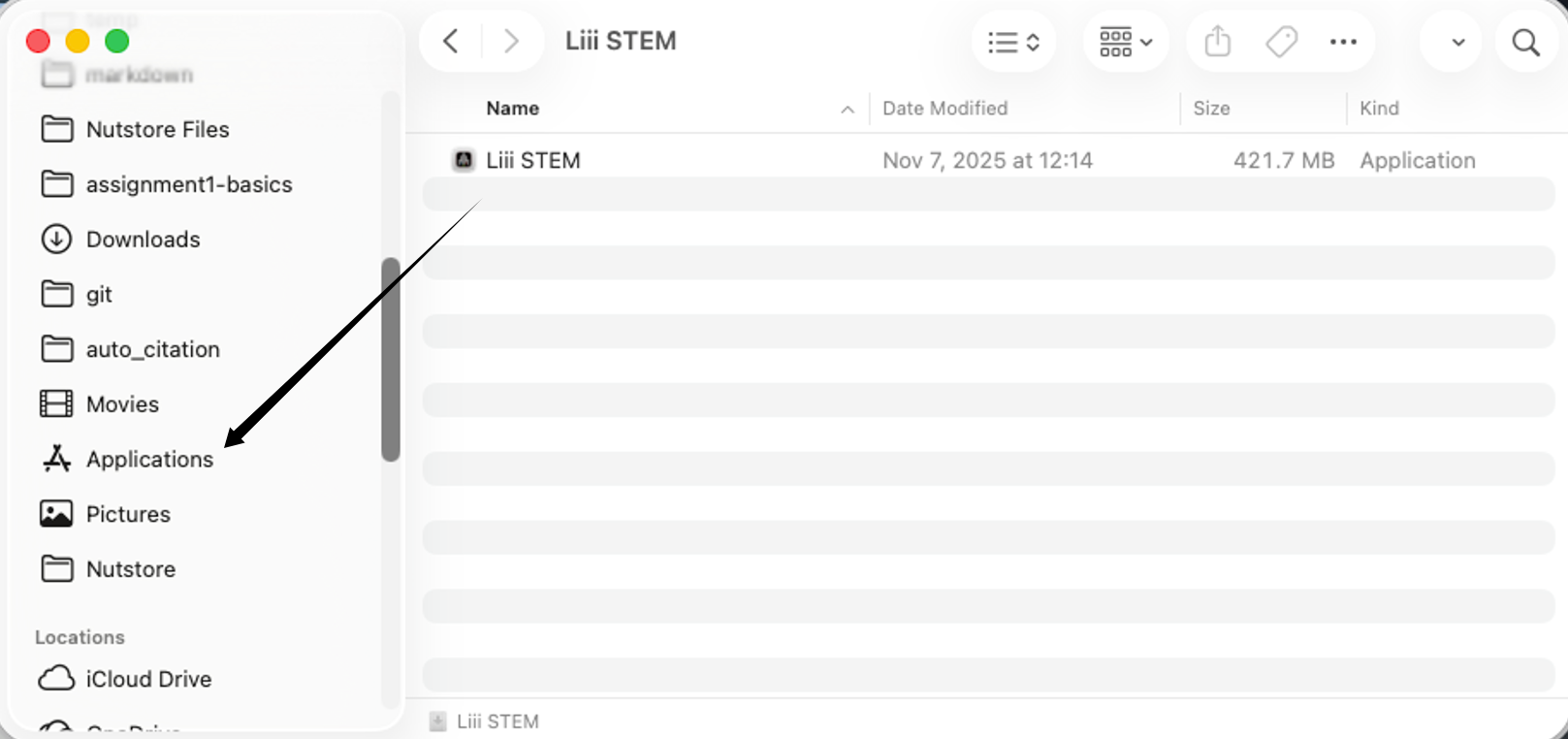Viewport: 1568px width, 739px height.
Task: Open the list view switcher dropdown
Action: click(x=1013, y=42)
